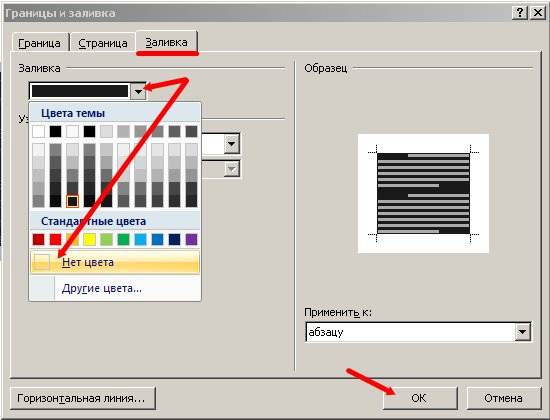This screenshot has width=550, height=420.
Task: Open 'Горизонтальная линия...' button
Action: tap(82, 398)
